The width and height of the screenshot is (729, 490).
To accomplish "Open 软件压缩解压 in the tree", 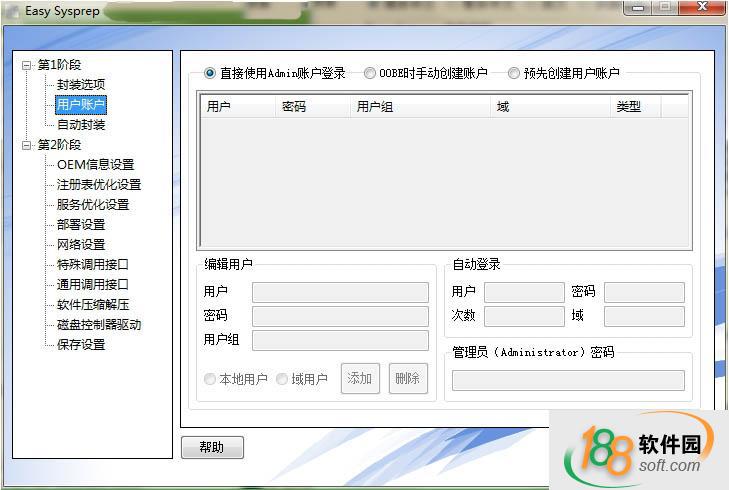I will 93,305.
